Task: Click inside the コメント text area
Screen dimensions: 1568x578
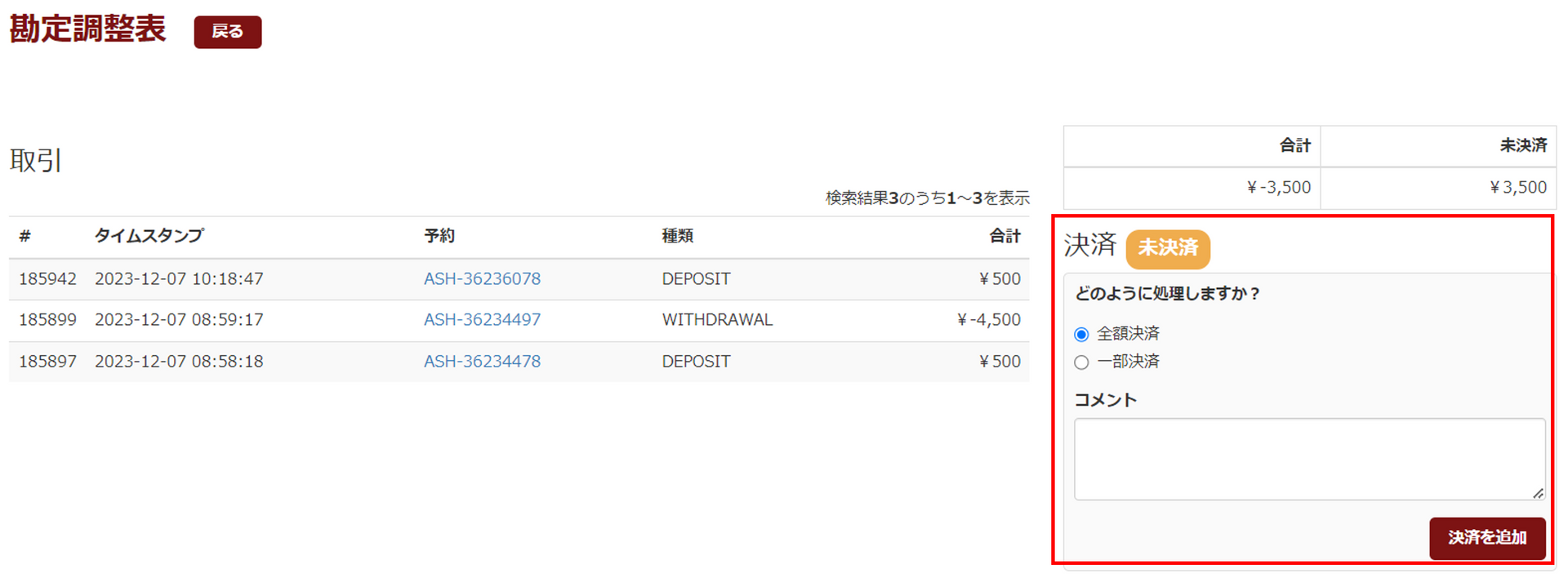Action: coord(1308,459)
